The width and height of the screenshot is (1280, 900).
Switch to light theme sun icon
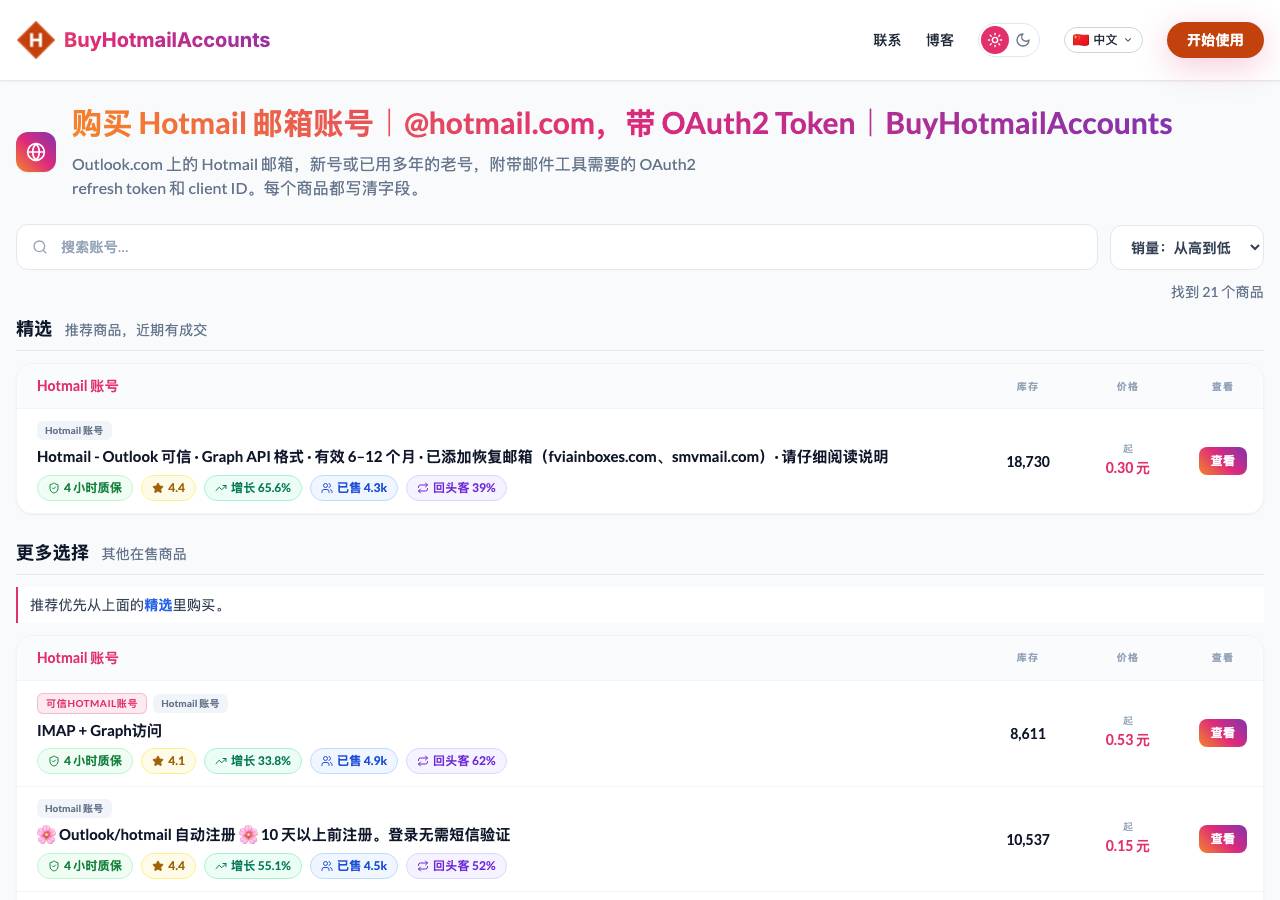(994, 40)
